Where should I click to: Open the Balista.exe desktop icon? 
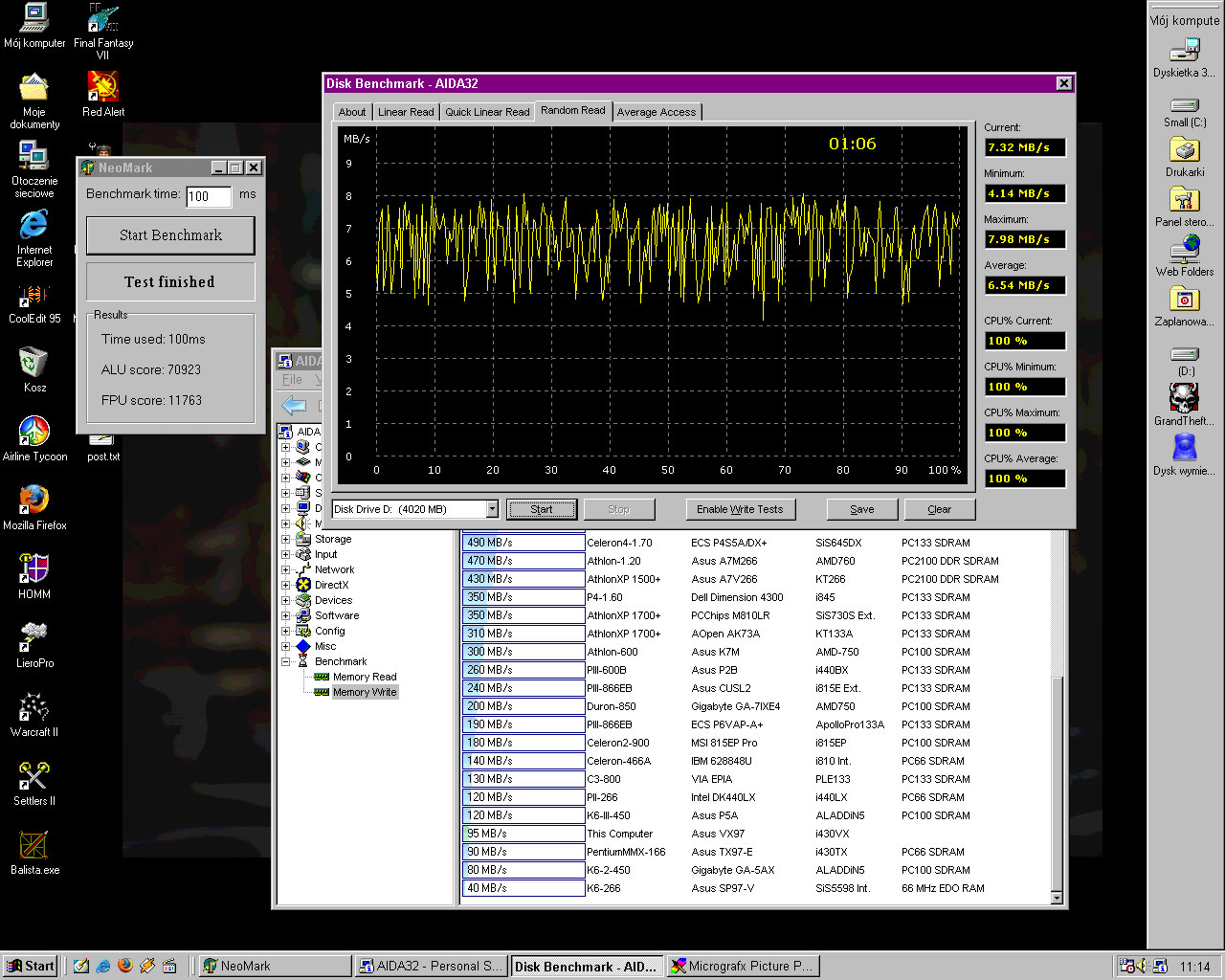point(34,852)
